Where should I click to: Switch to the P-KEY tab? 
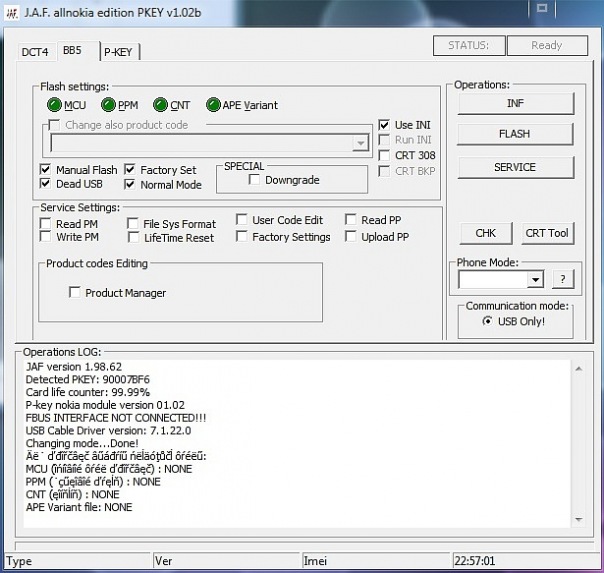[118, 52]
